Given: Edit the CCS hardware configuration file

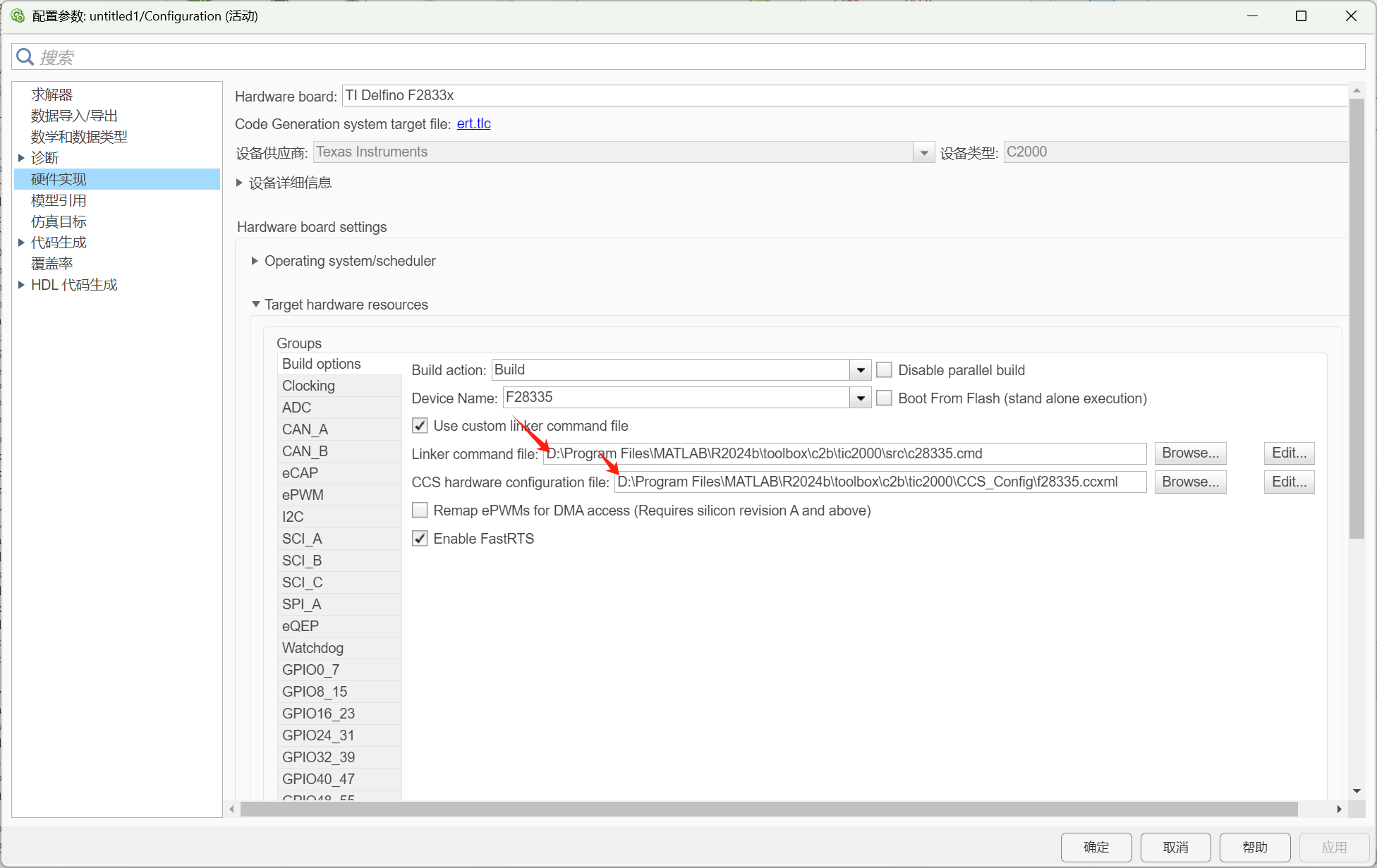Looking at the screenshot, I should 1289,482.
